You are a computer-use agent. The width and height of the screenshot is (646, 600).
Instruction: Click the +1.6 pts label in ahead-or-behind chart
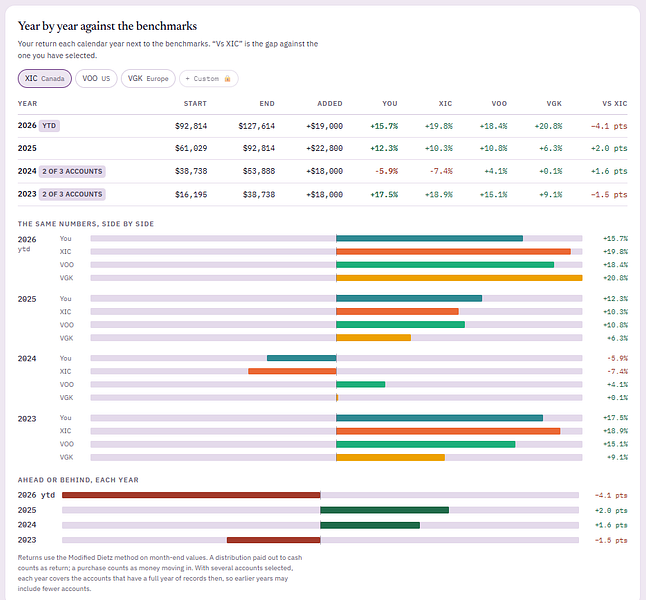(x=611, y=525)
